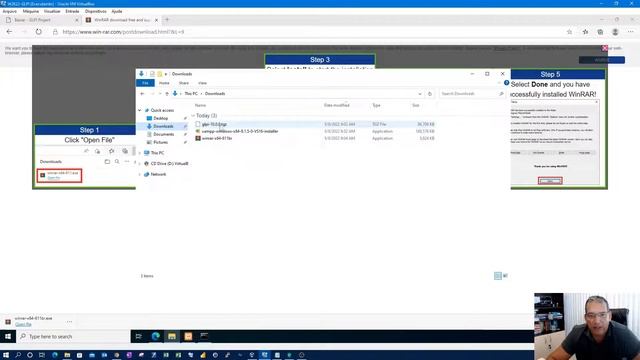This screenshot has width=640, height=360.
Task: Open the Dispositivos menu in VirtualBox
Action: pos(96,11)
